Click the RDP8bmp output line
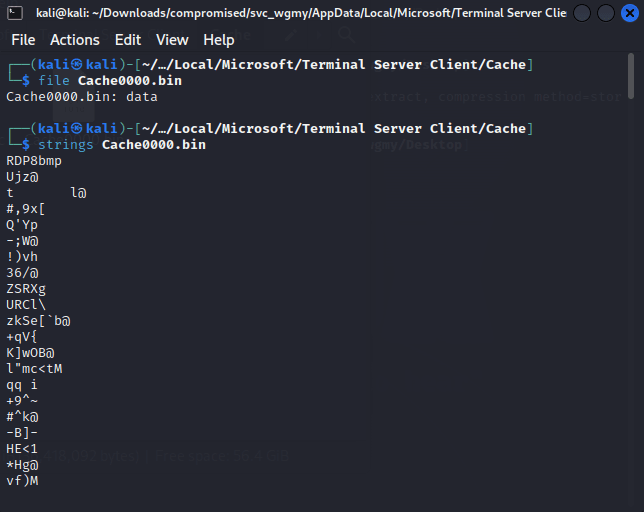The width and height of the screenshot is (644, 512). coord(34,161)
